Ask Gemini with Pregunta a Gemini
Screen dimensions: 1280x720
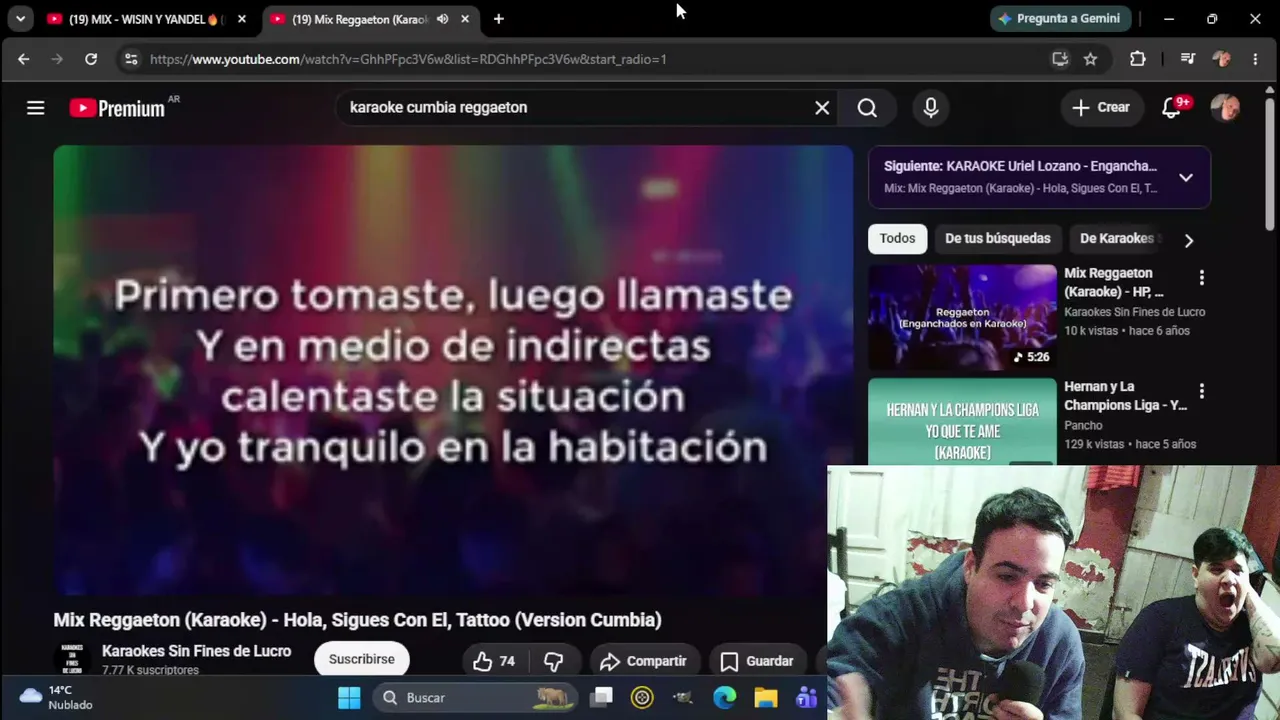pos(1061,19)
